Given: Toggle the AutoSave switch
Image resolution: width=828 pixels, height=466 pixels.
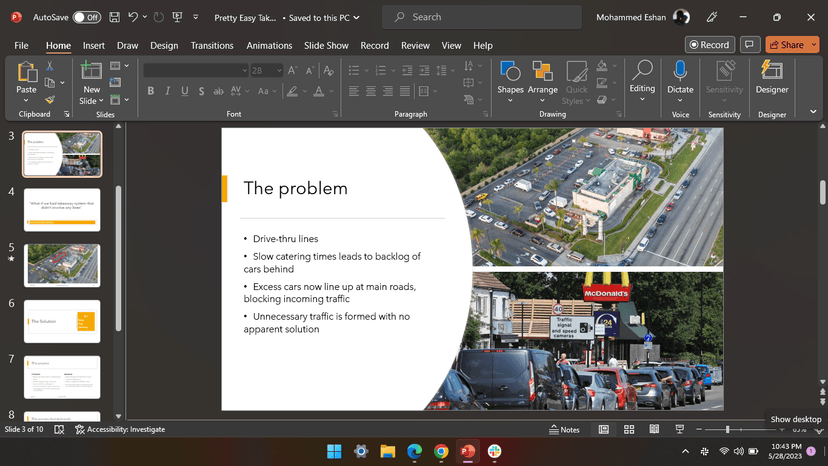Looking at the screenshot, I should coord(86,17).
